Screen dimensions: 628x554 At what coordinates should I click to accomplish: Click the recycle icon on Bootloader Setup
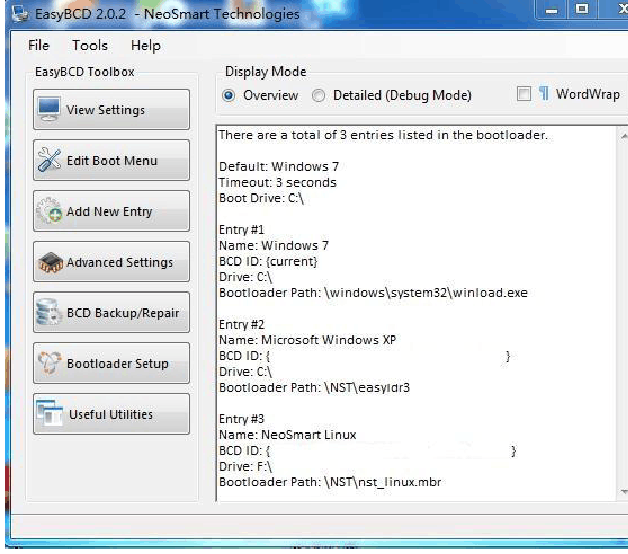coord(50,363)
